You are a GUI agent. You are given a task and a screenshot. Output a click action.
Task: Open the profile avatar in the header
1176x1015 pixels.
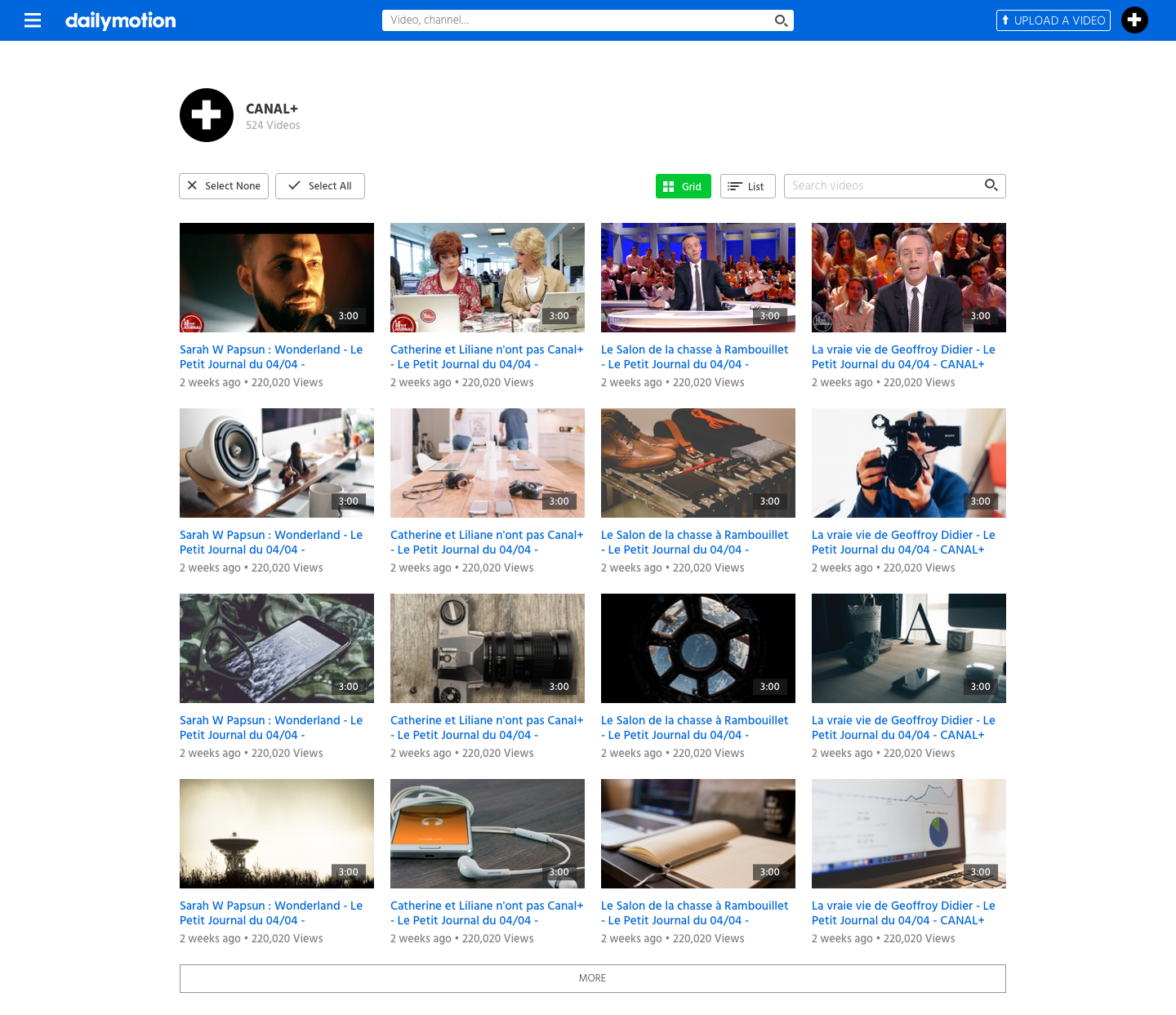pyautogui.click(x=1134, y=20)
